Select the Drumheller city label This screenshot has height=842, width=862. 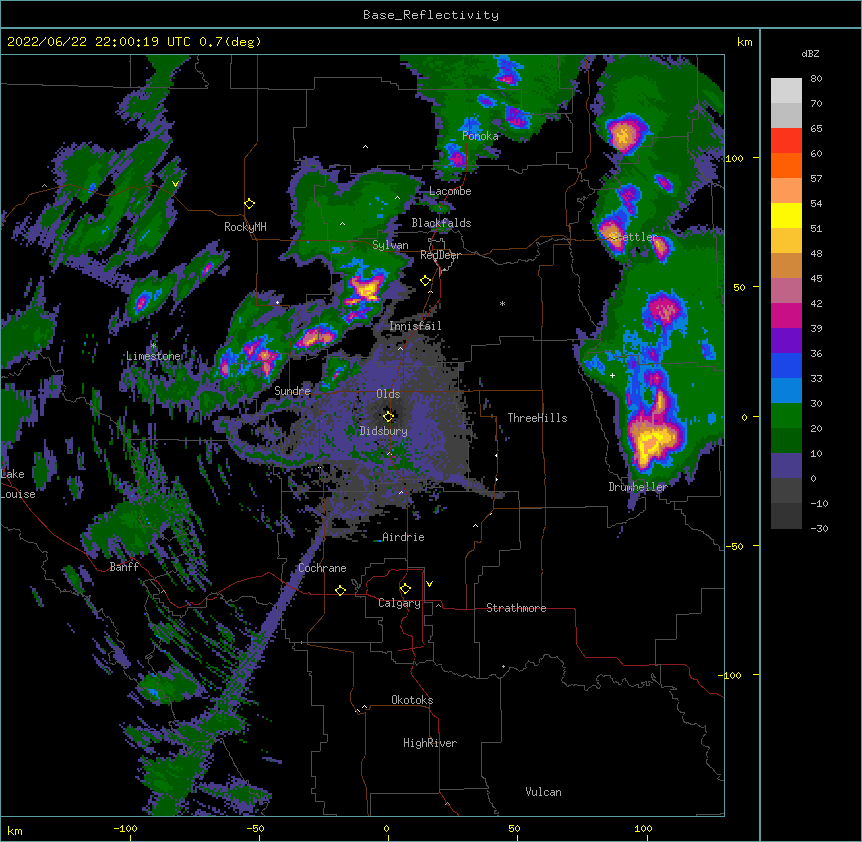[x=638, y=487]
